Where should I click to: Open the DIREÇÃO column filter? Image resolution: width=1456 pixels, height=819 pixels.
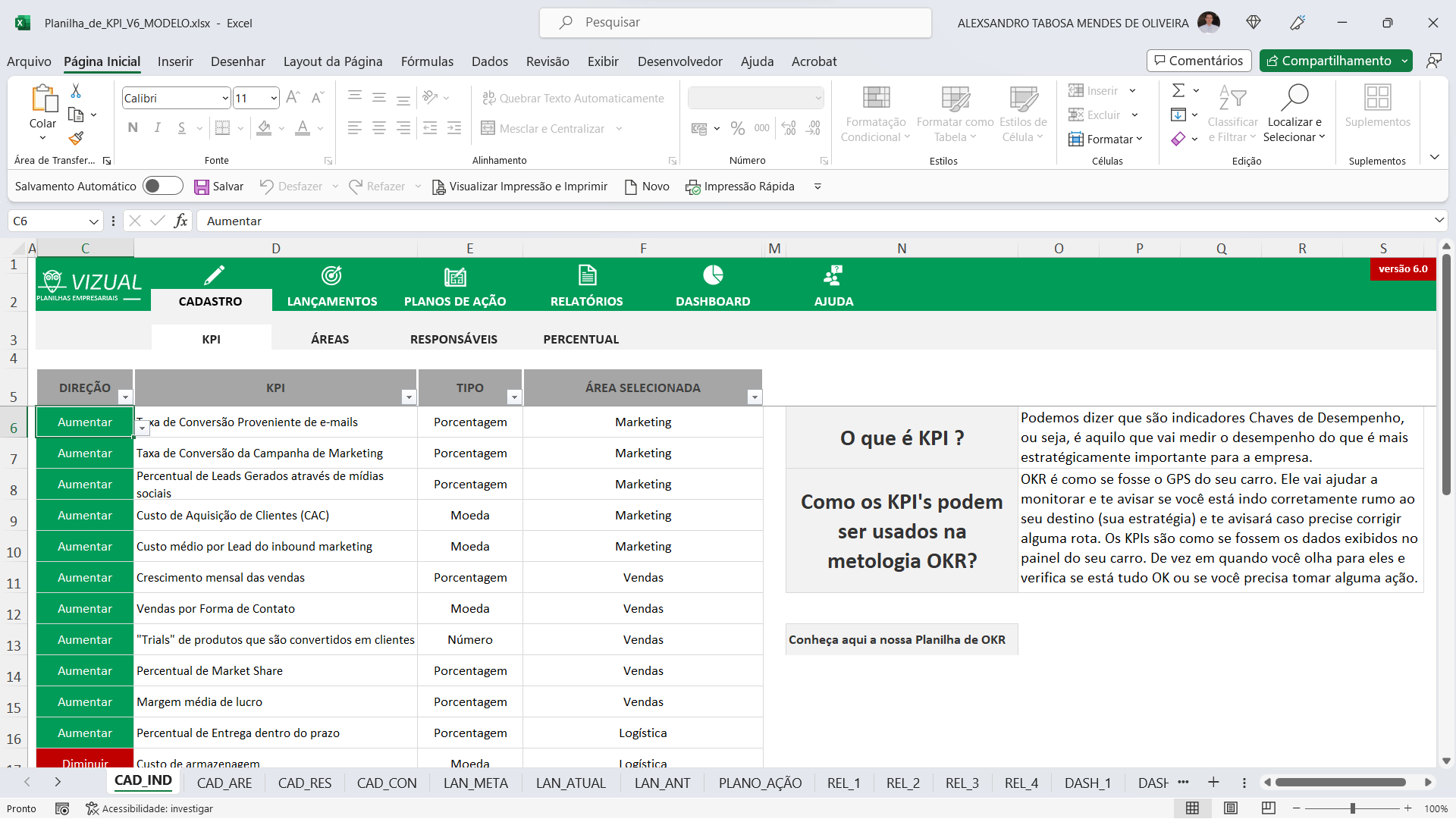click(125, 397)
